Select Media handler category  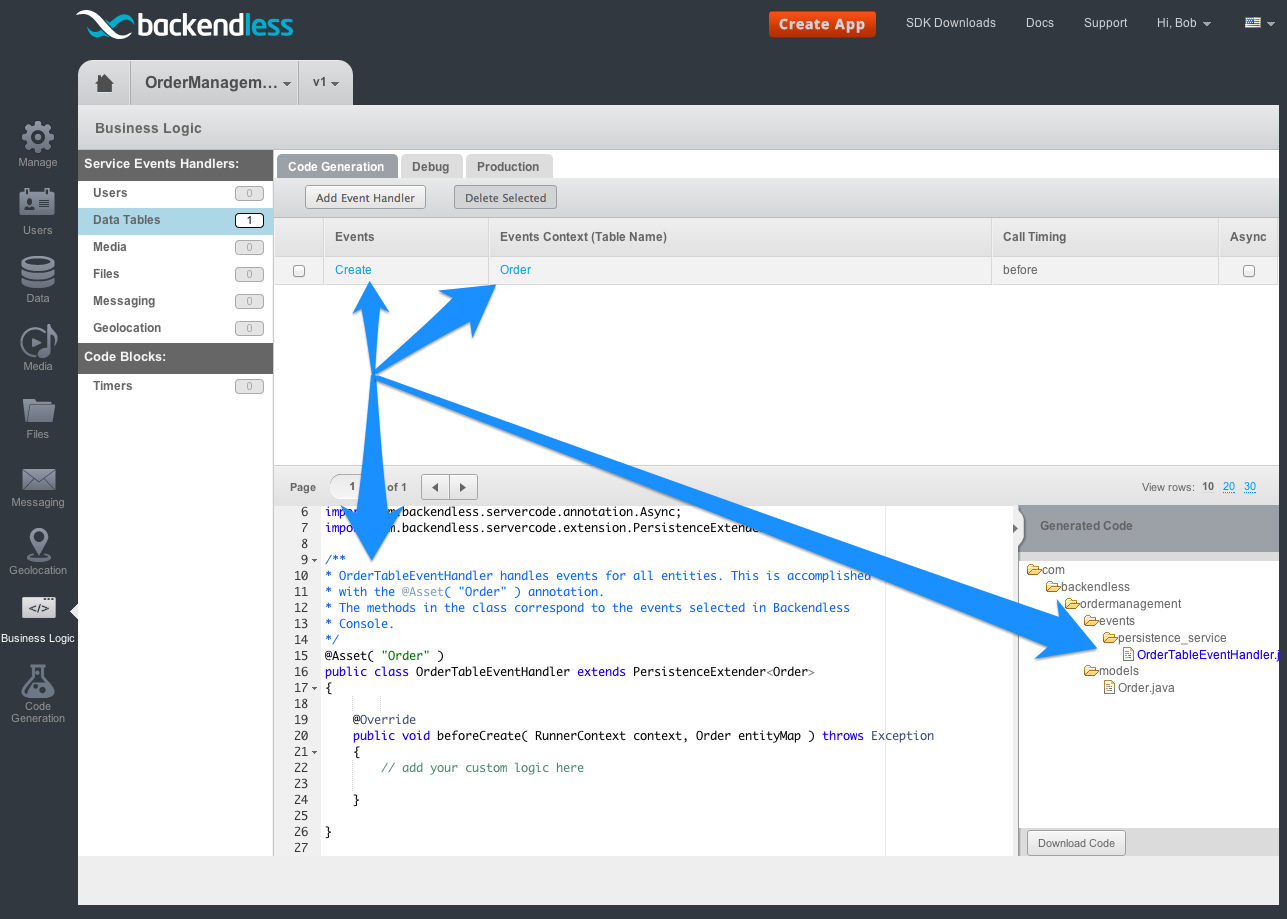tap(175, 247)
